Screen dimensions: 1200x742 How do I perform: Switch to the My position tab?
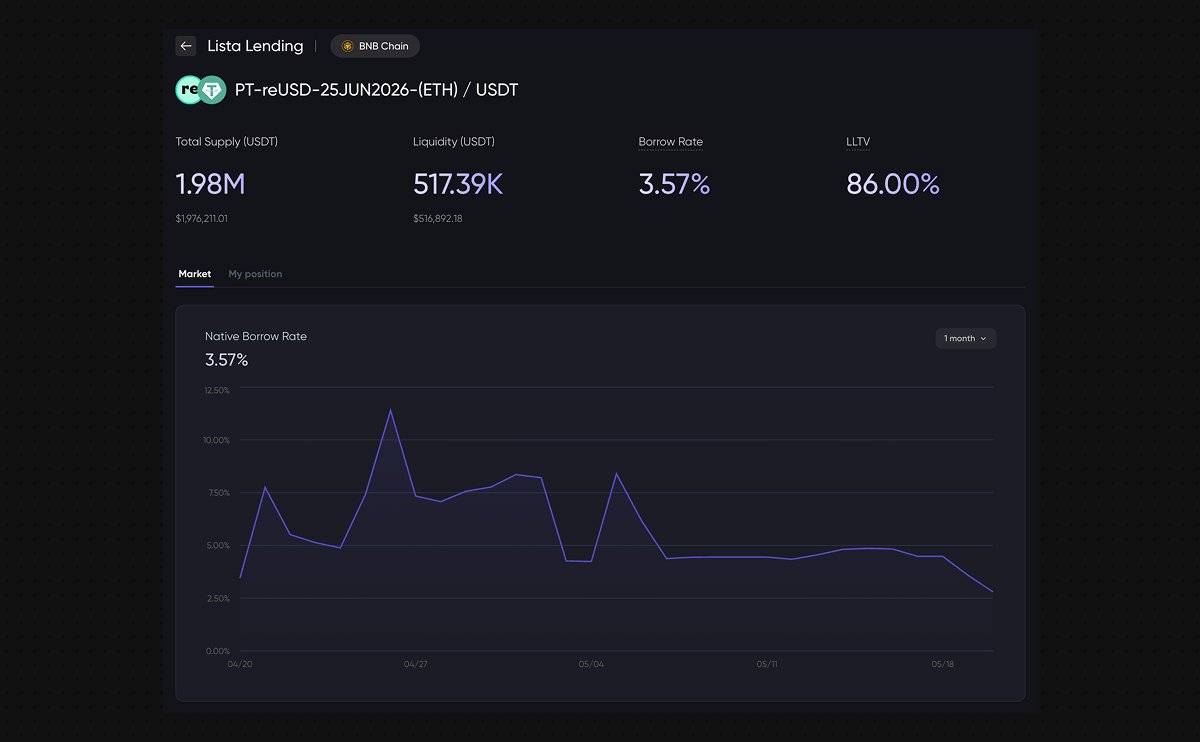255,274
